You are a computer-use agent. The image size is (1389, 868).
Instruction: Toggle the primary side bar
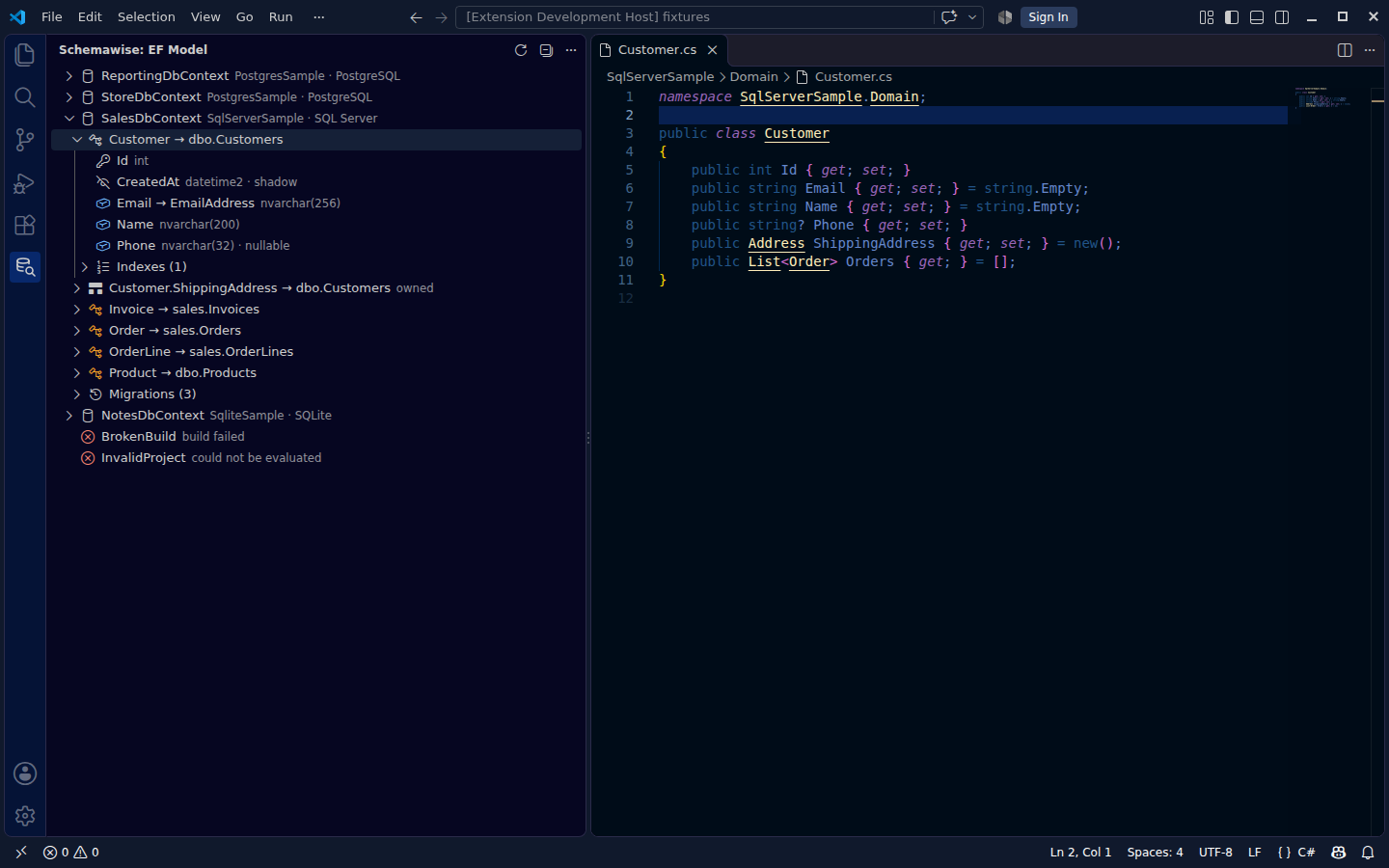point(1232,17)
